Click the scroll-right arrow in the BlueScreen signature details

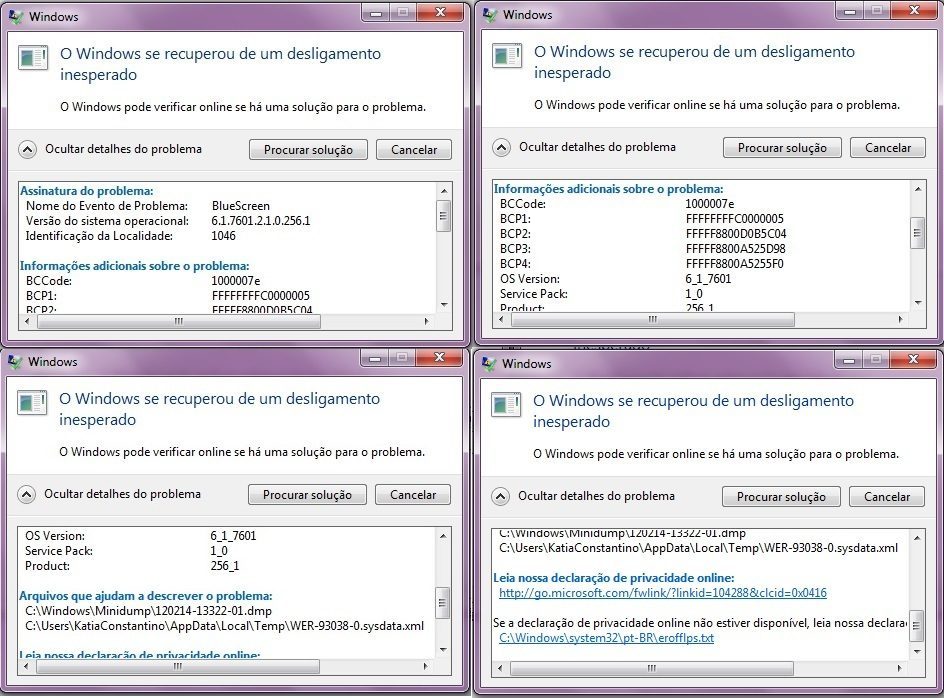426,321
